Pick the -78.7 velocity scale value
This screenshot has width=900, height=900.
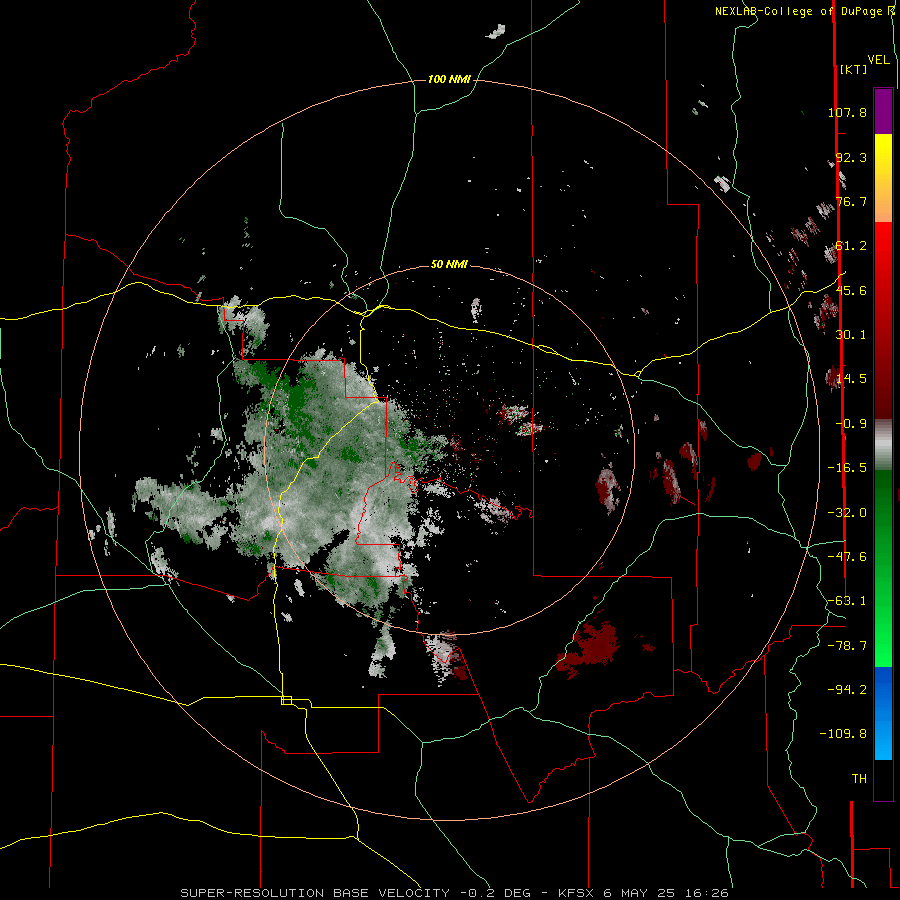tap(847, 646)
